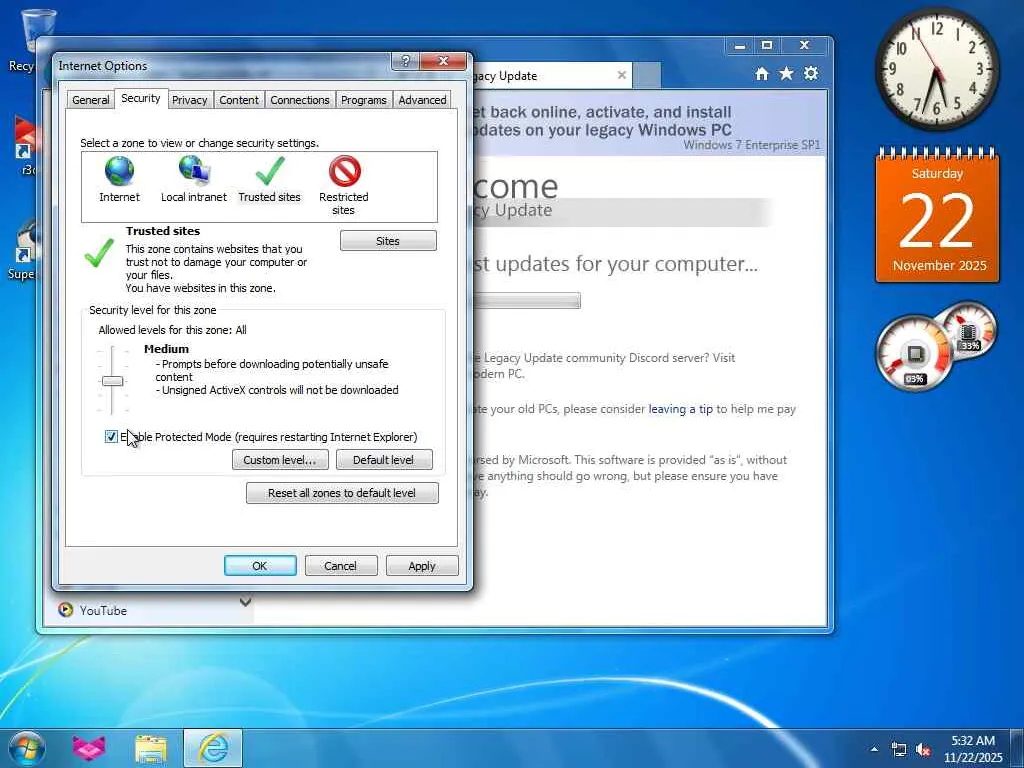
Task: Confirm with the OK button
Action: [x=260, y=566]
